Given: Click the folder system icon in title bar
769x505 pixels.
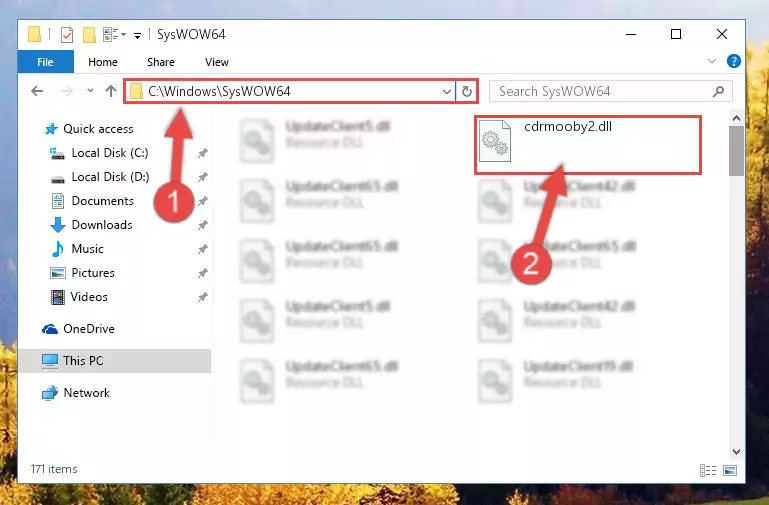Looking at the screenshot, I should [x=34, y=34].
